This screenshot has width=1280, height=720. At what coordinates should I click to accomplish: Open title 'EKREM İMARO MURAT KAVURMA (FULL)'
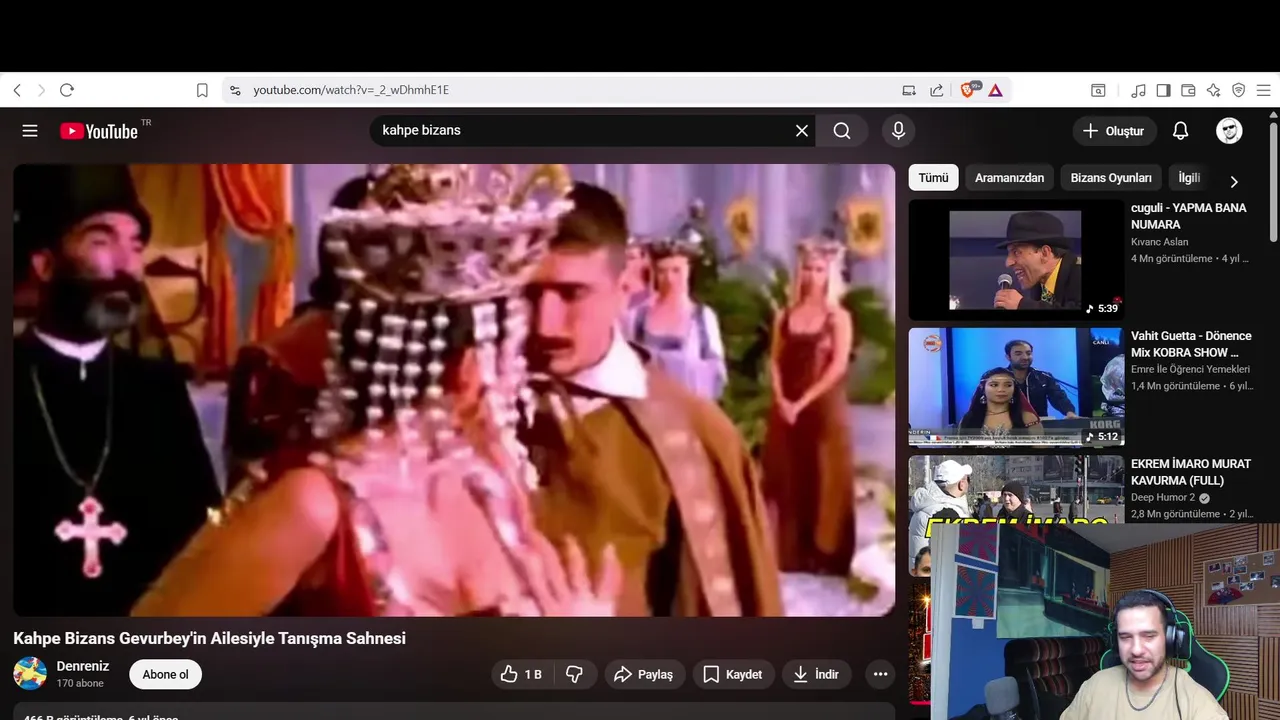(1191, 472)
